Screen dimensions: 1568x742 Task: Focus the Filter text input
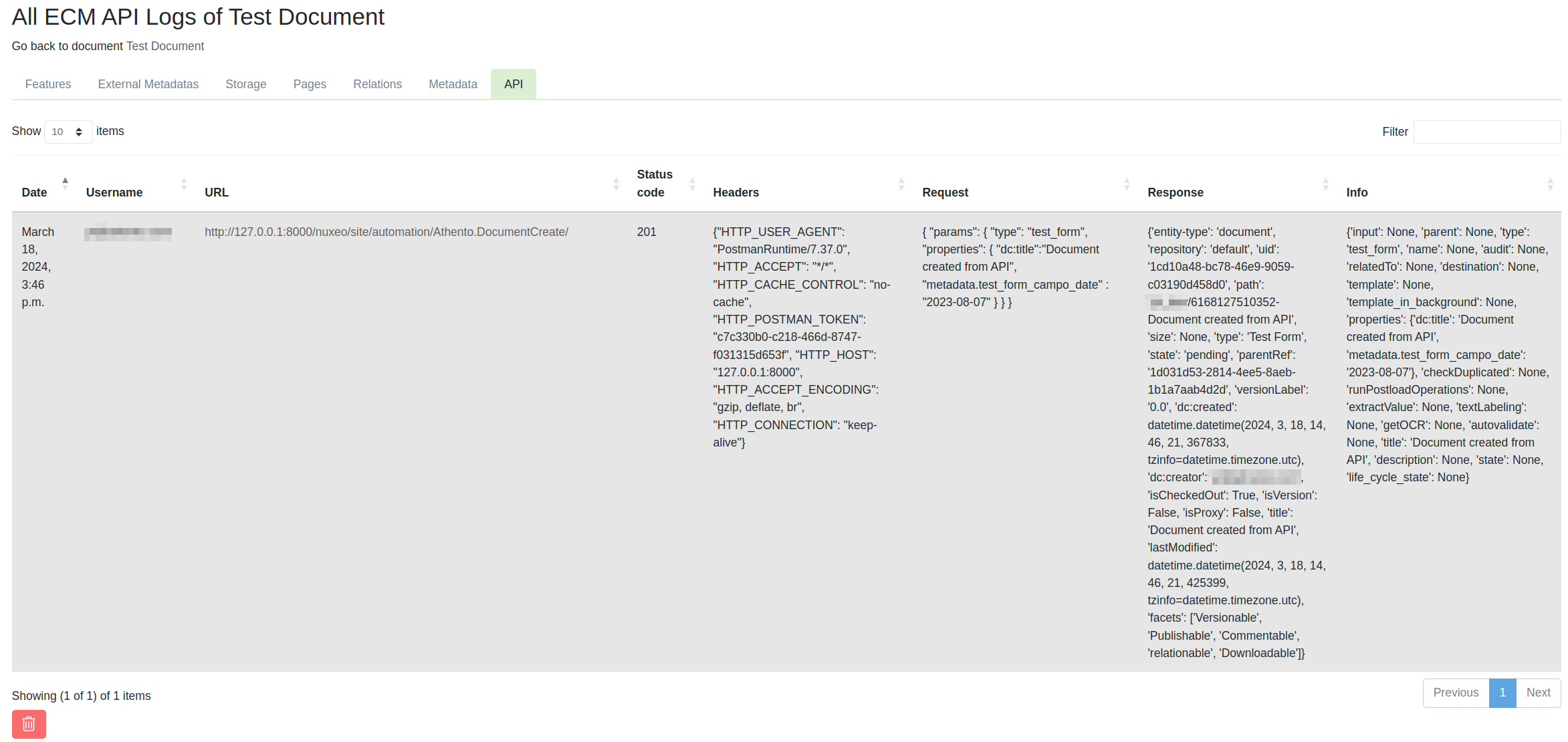pos(1486,132)
